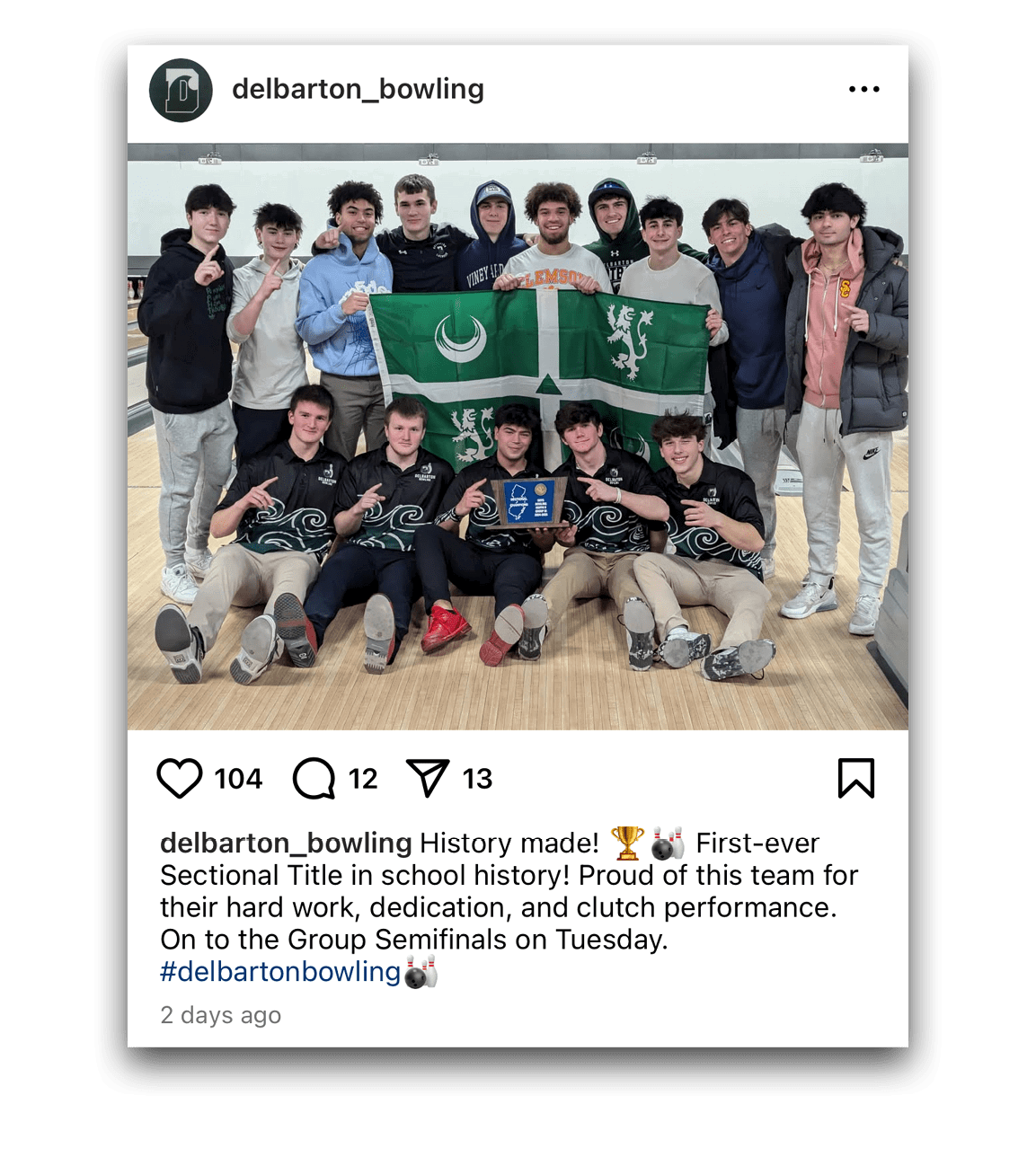Save the post with the bookmark icon
Viewport: 1036px width, 1157px height.
click(x=855, y=778)
